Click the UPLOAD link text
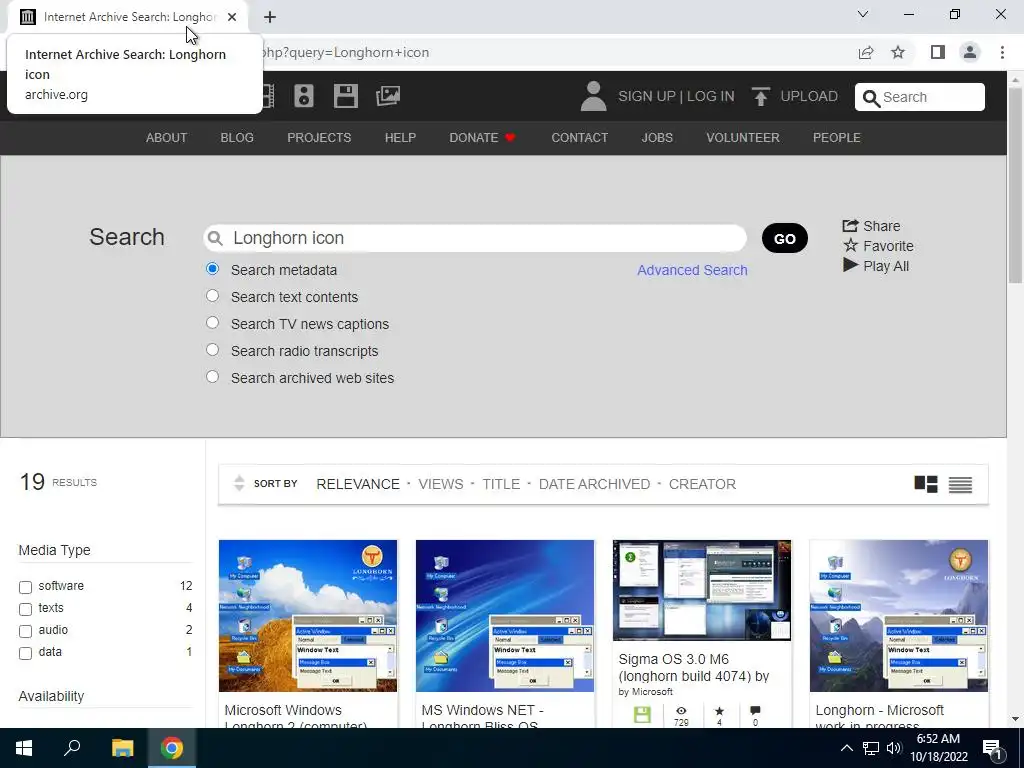This screenshot has height=768, width=1024. (x=808, y=97)
